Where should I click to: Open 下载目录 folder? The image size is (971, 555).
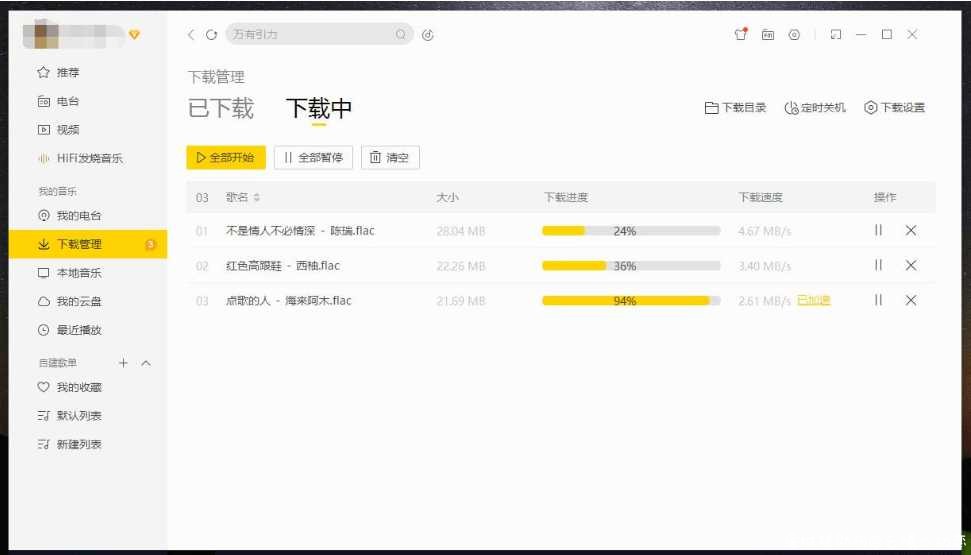[x=735, y=108]
